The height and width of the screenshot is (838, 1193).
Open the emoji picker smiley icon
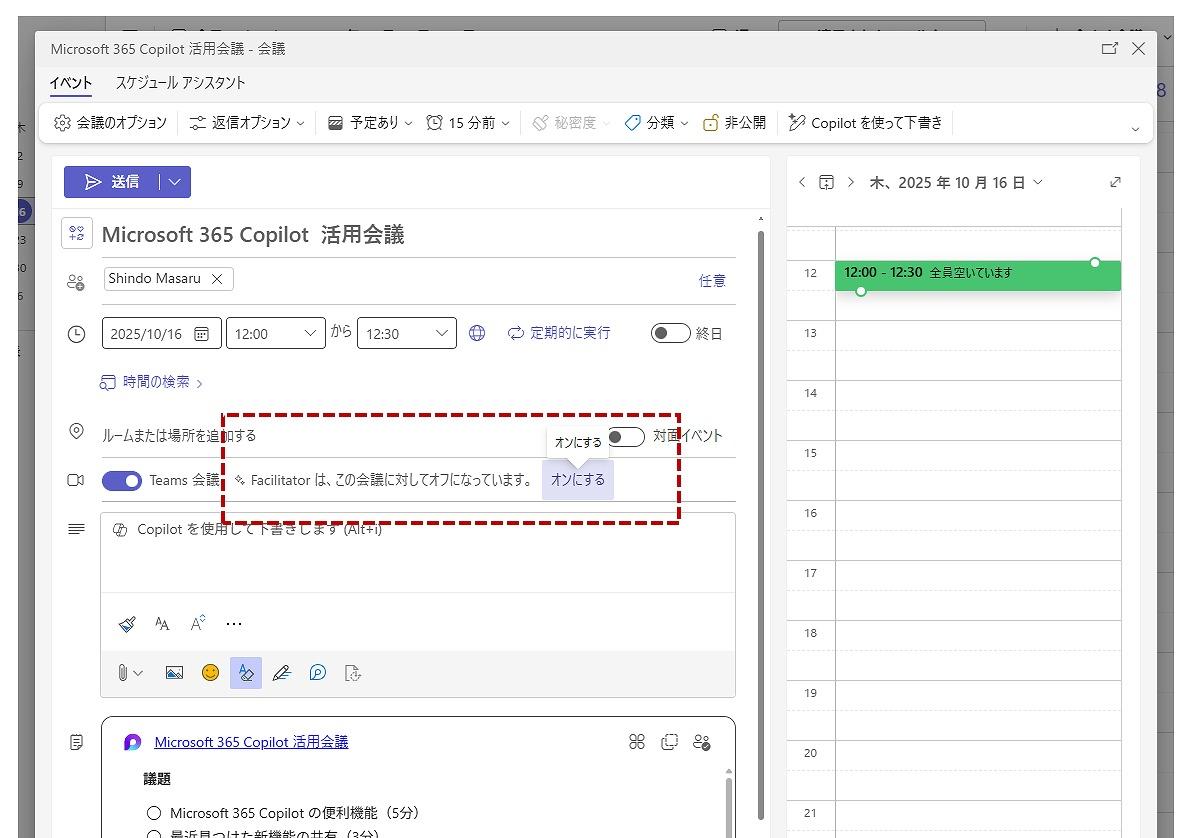(x=210, y=673)
